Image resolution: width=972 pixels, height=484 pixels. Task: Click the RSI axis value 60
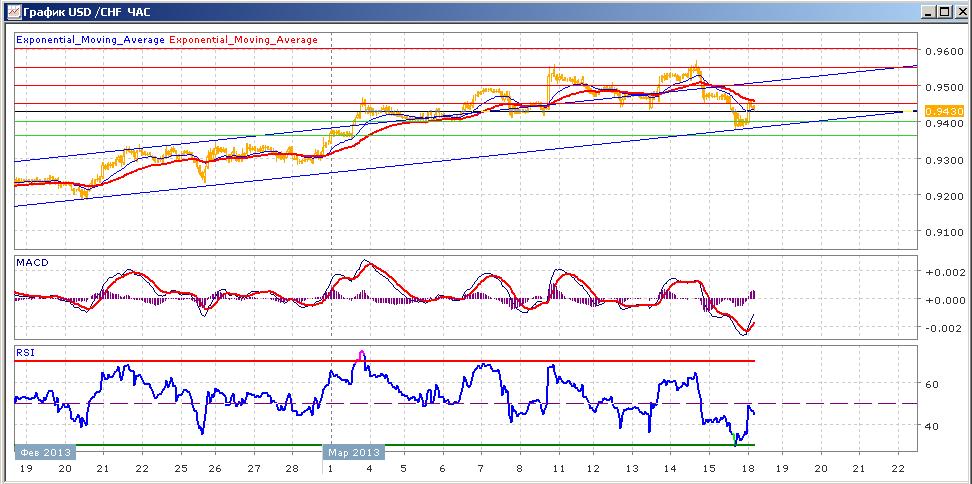[x=934, y=384]
